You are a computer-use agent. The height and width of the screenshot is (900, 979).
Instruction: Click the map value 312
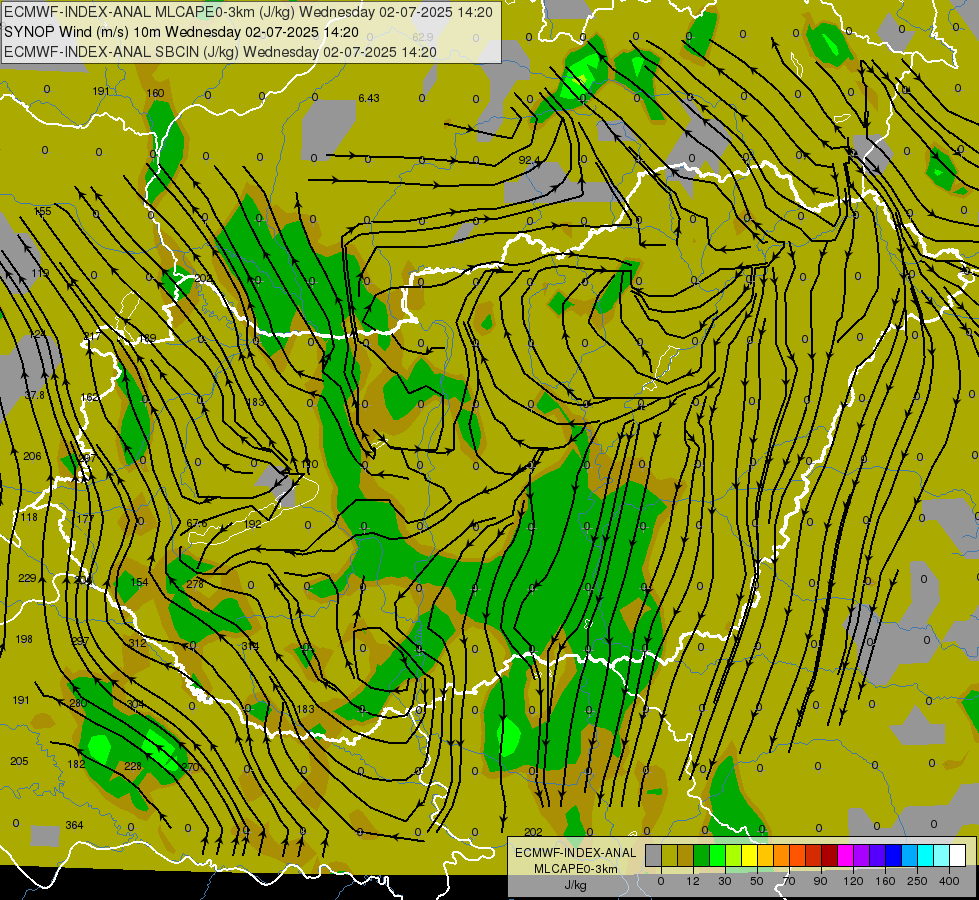[x=137, y=643]
